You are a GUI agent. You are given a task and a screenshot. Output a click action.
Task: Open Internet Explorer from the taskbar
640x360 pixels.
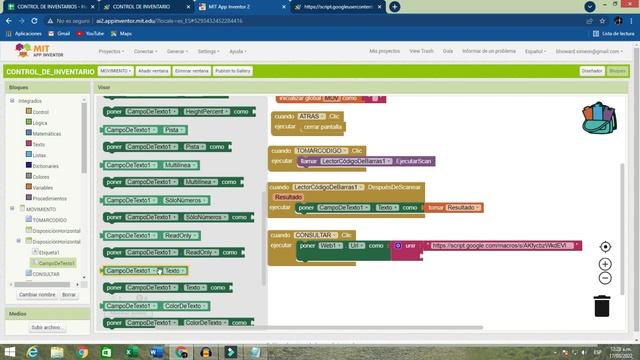(33, 352)
